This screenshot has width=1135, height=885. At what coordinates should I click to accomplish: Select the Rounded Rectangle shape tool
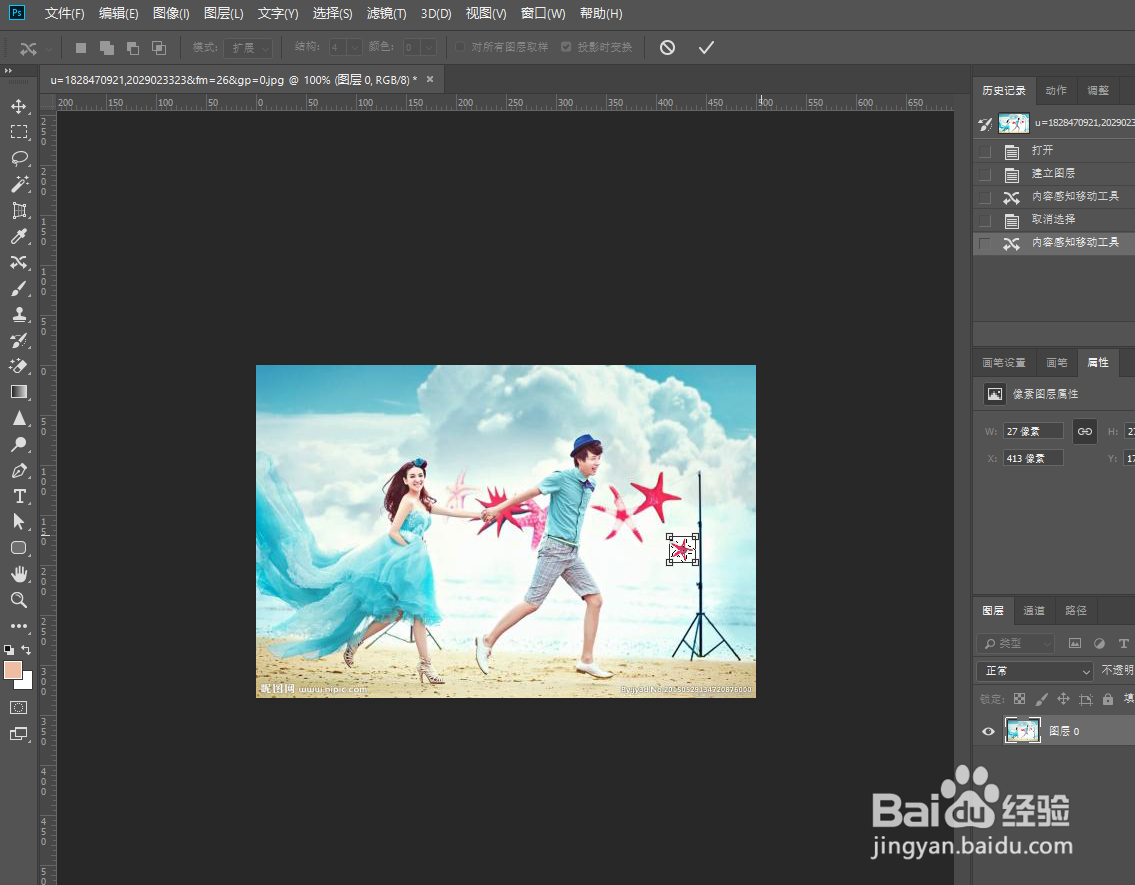point(19,548)
